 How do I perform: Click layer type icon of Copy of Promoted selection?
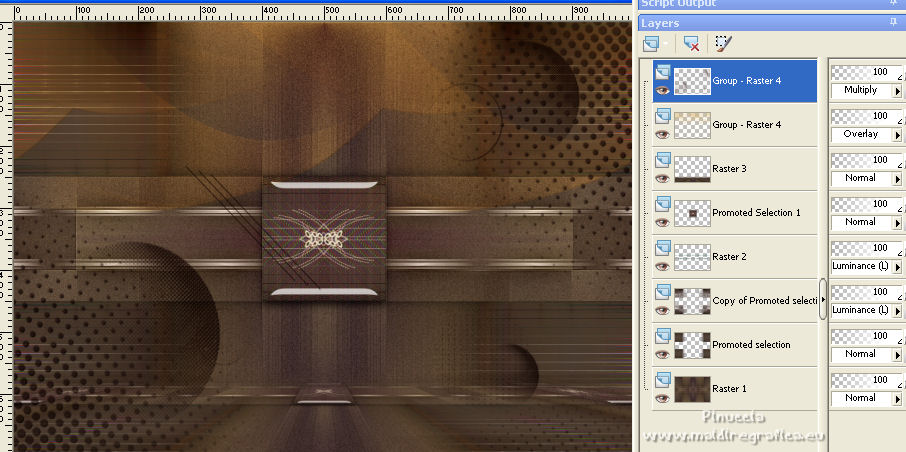point(663,292)
